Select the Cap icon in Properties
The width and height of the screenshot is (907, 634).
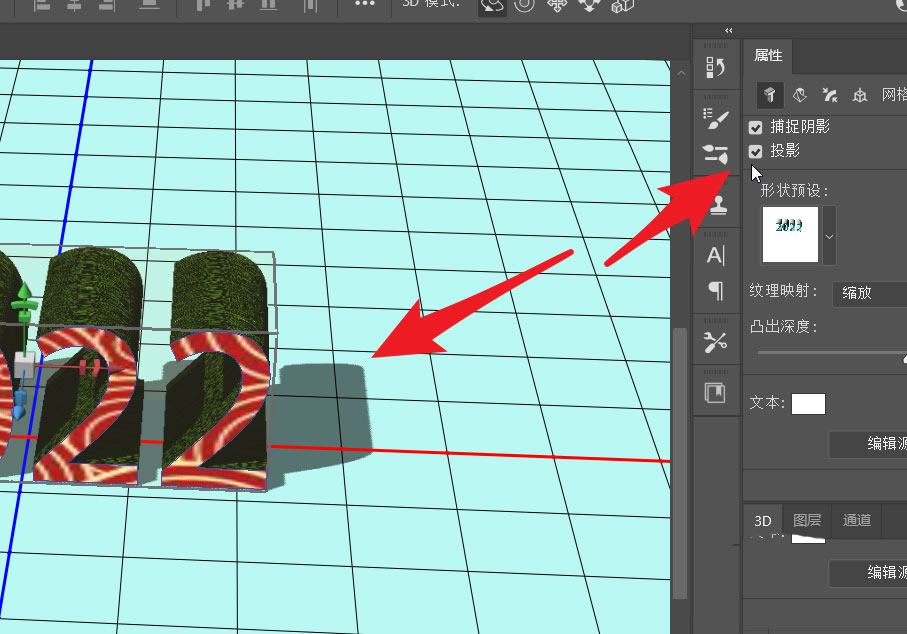pos(829,95)
